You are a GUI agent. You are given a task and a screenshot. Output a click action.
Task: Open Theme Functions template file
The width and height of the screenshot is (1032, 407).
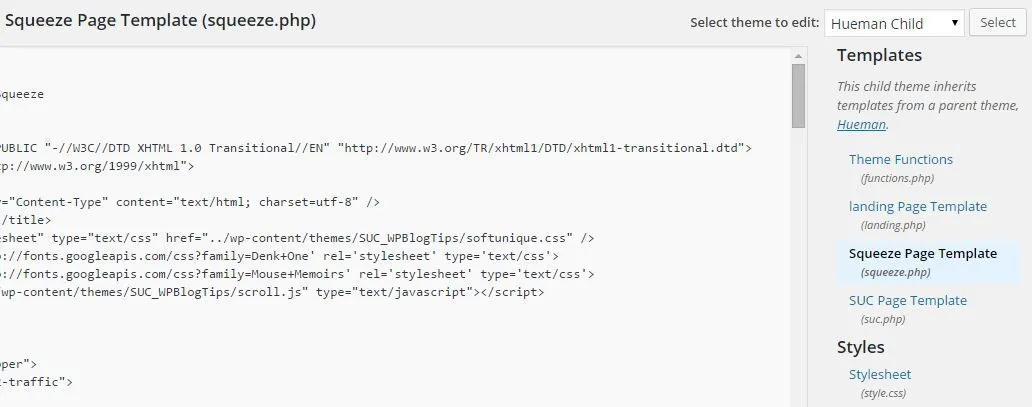(900, 159)
